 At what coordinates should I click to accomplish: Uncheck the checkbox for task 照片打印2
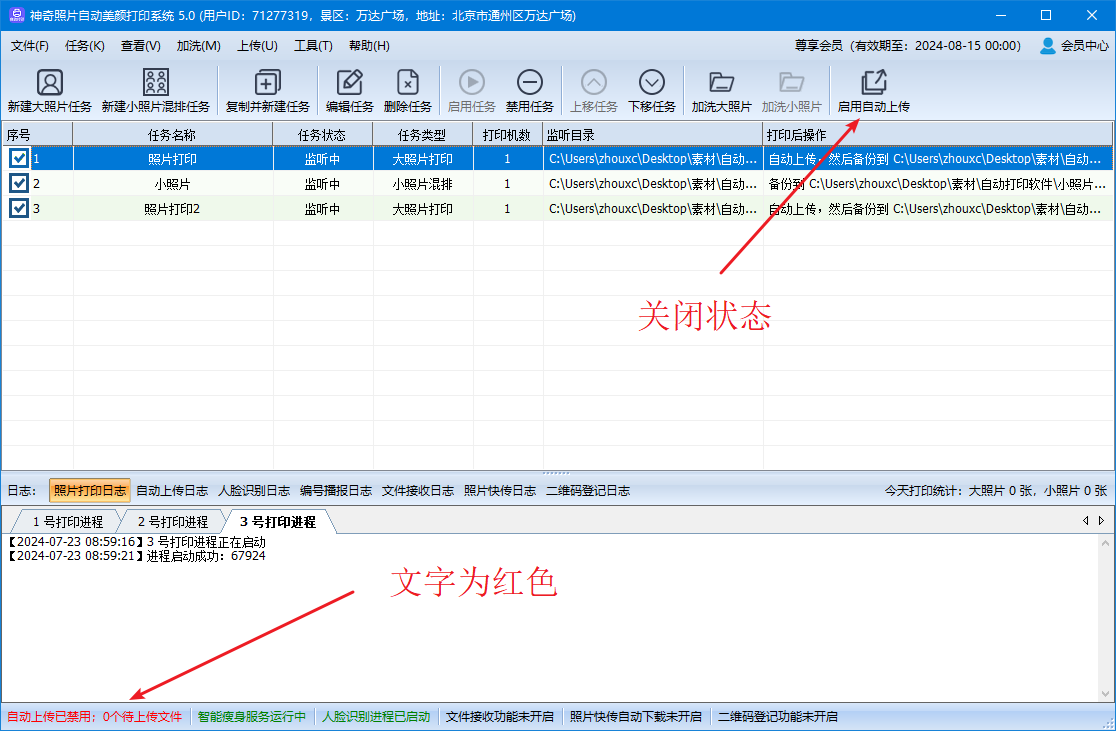pyautogui.click(x=19, y=209)
